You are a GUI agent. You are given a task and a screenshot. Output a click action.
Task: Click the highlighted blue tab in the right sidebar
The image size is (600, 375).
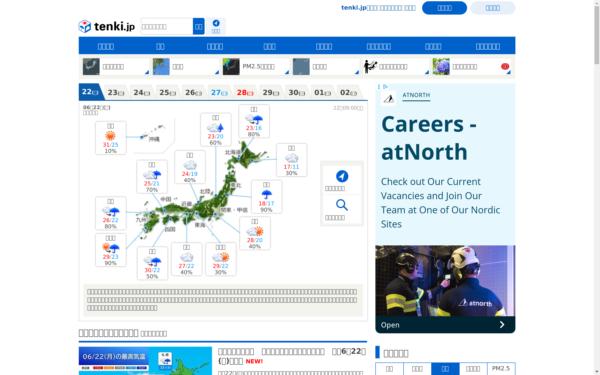[445, 368]
